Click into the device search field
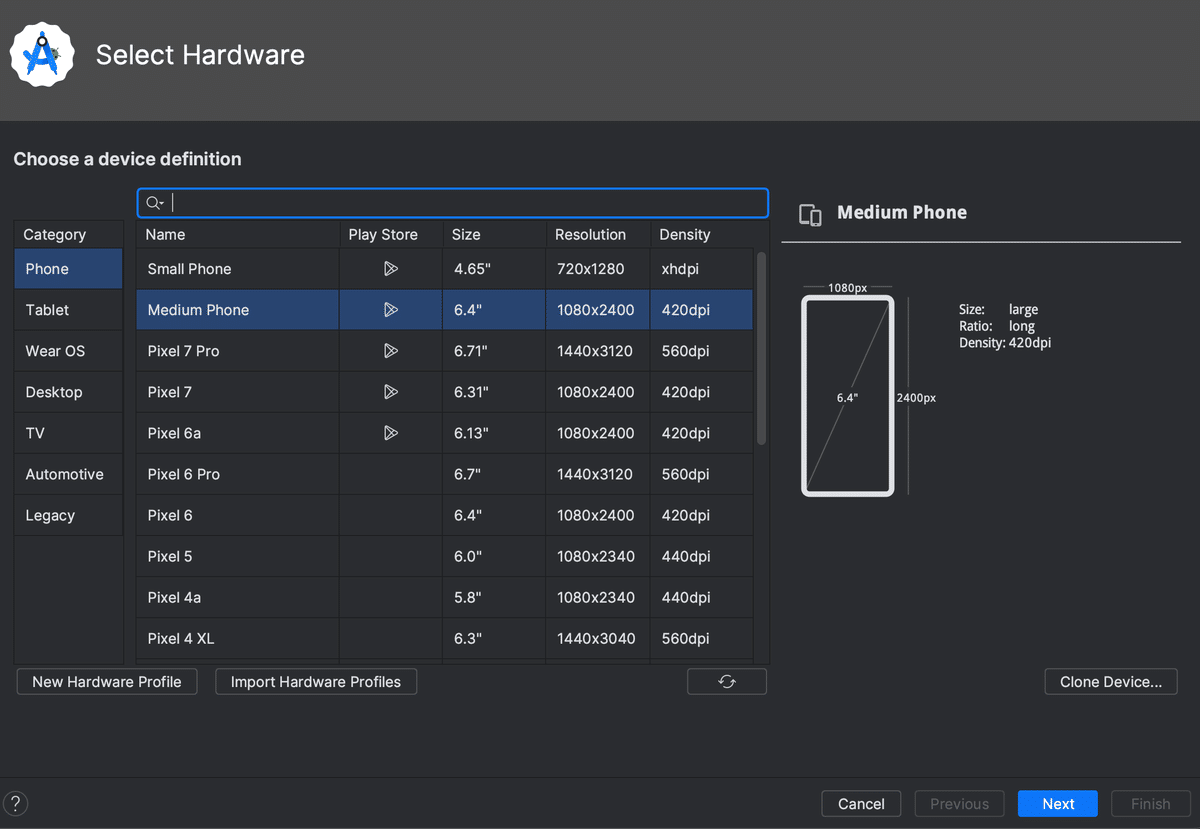Screen dimensions: 1200x829 (x=453, y=203)
